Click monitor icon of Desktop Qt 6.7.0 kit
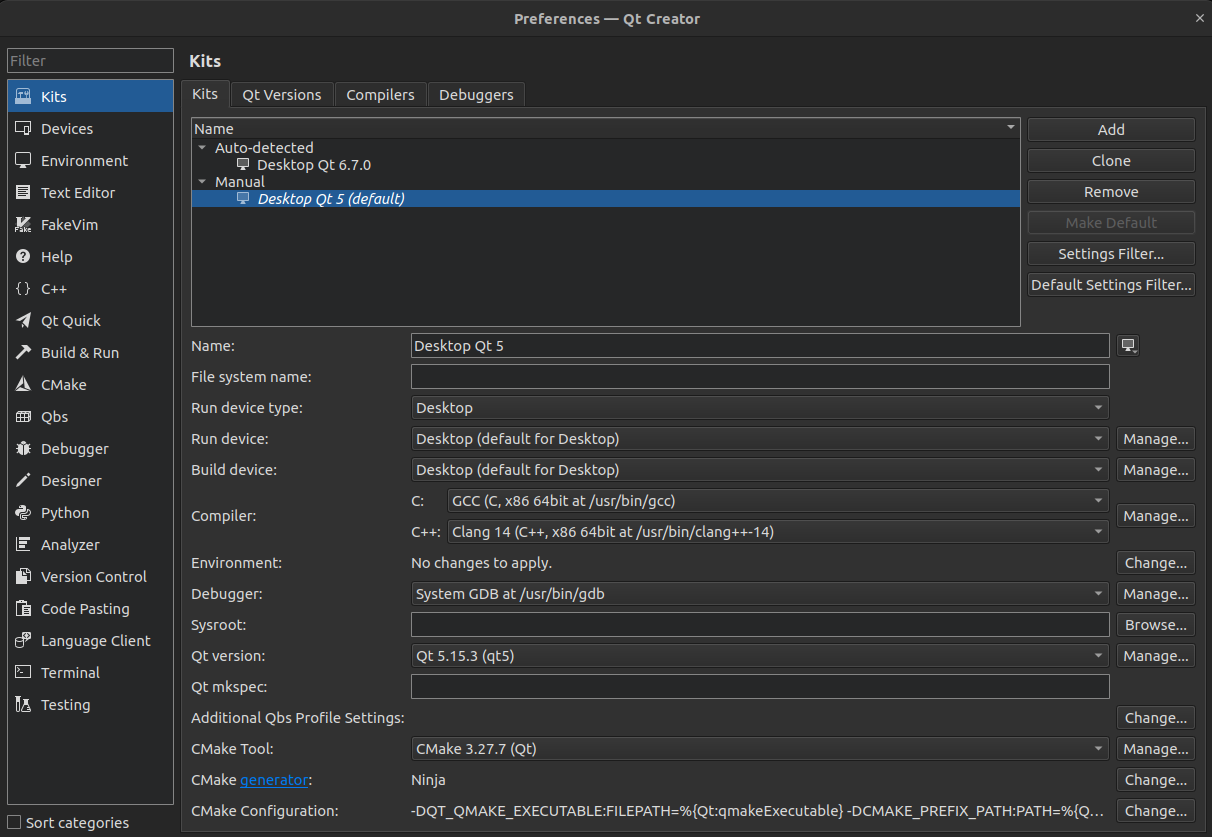The width and height of the screenshot is (1212, 837). click(243, 164)
